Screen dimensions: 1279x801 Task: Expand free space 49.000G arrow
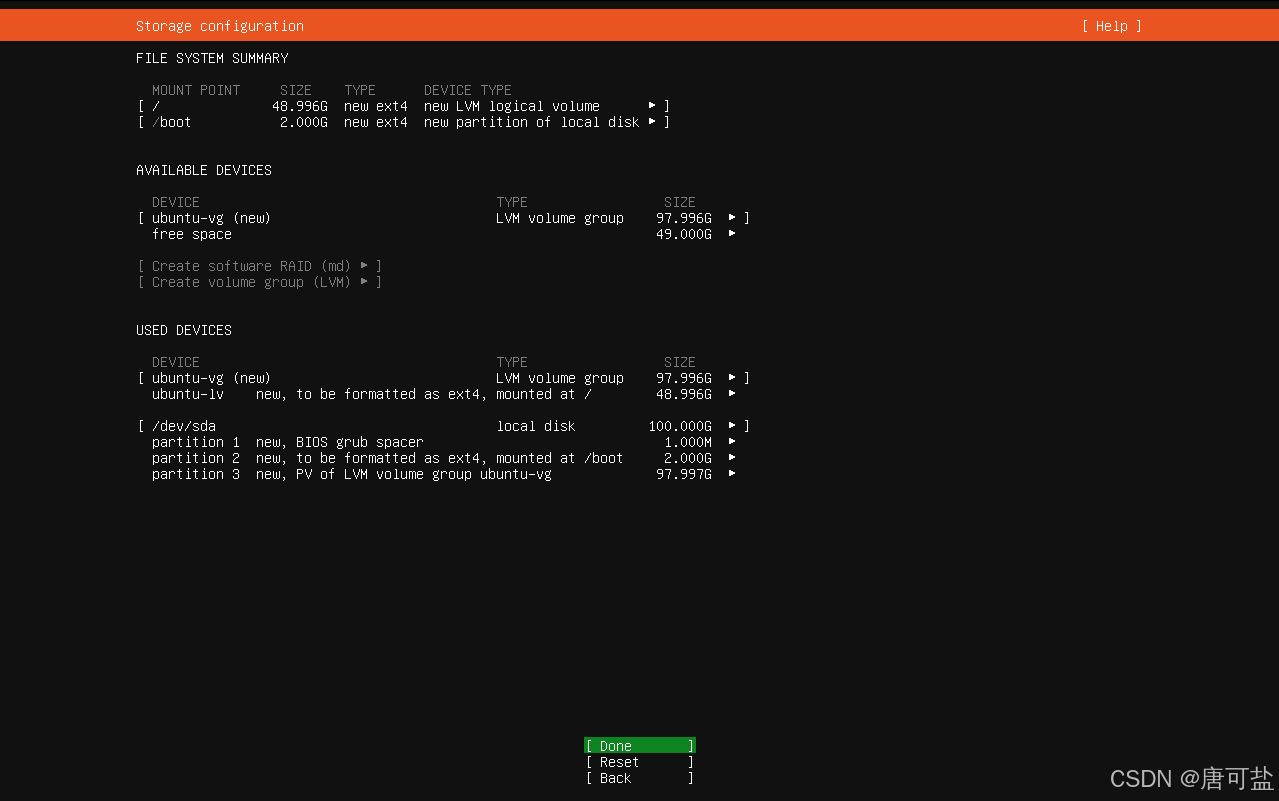pyautogui.click(x=732, y=234)
